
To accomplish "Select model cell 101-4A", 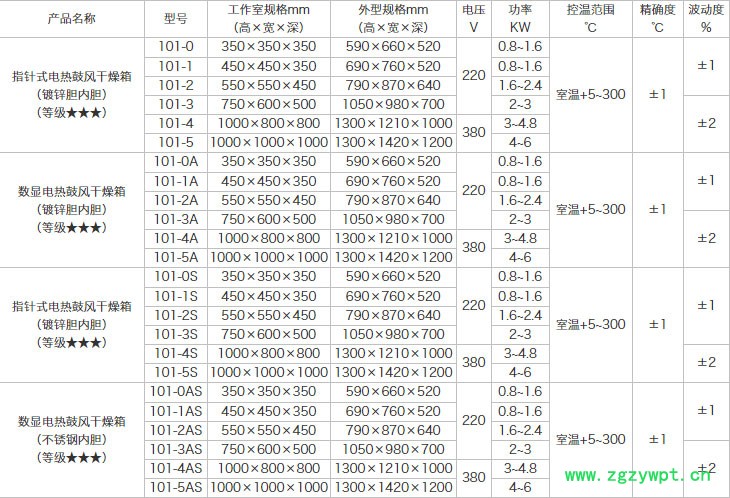I will point(176,238).
